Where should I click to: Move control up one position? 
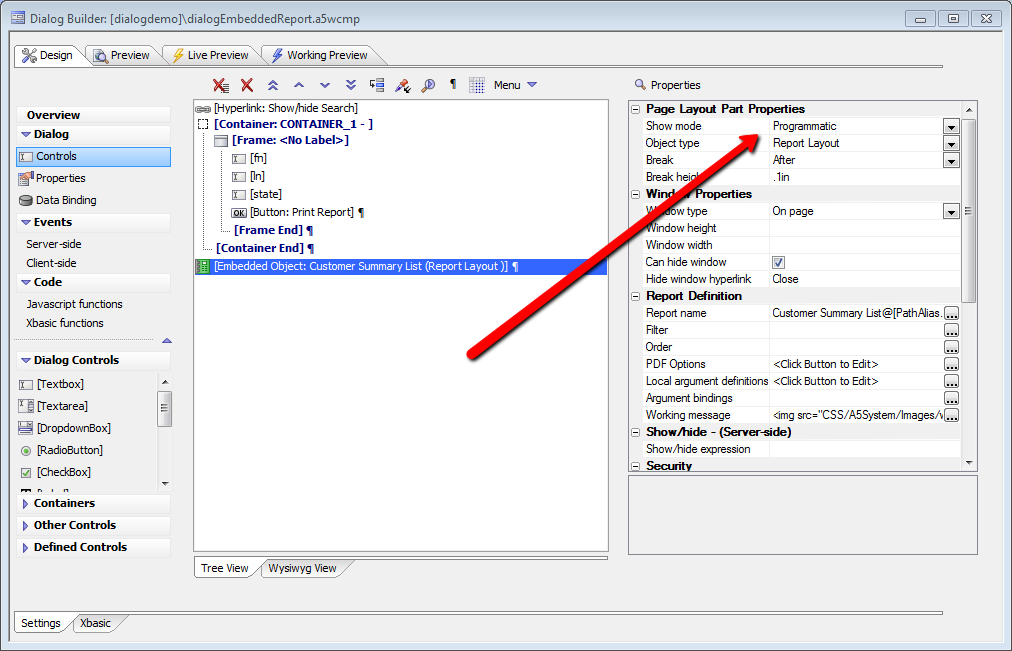(299, 85)
